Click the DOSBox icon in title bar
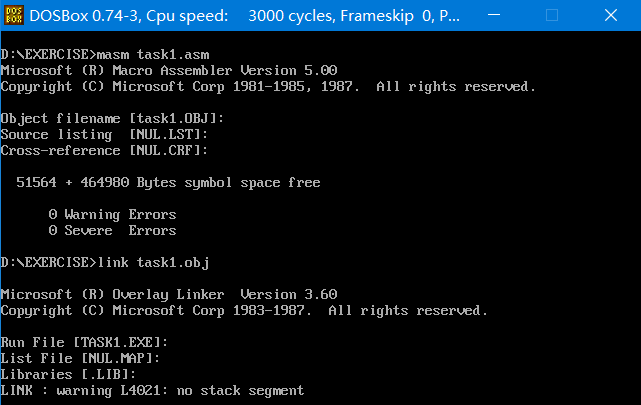Screen dimensions: 641x405 pyautogui.click(x=14, y=16)
